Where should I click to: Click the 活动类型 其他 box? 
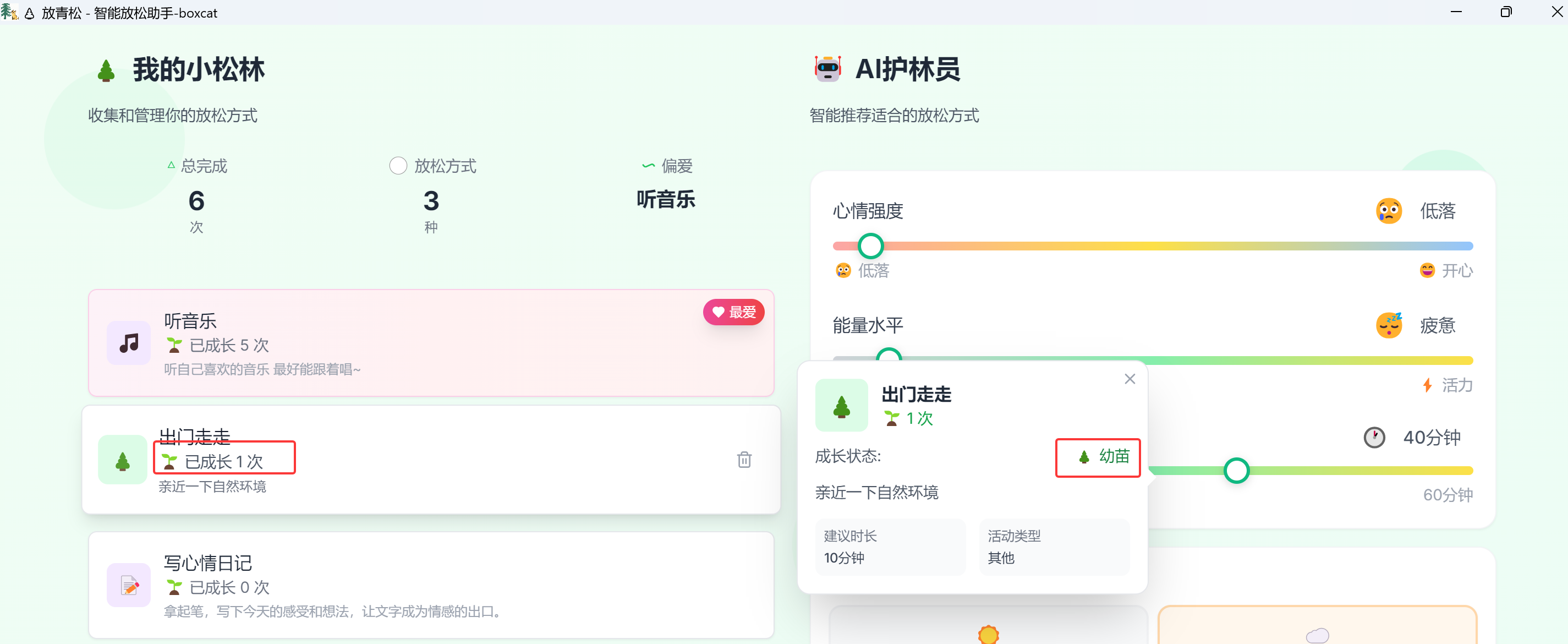tap(1054, 547)
